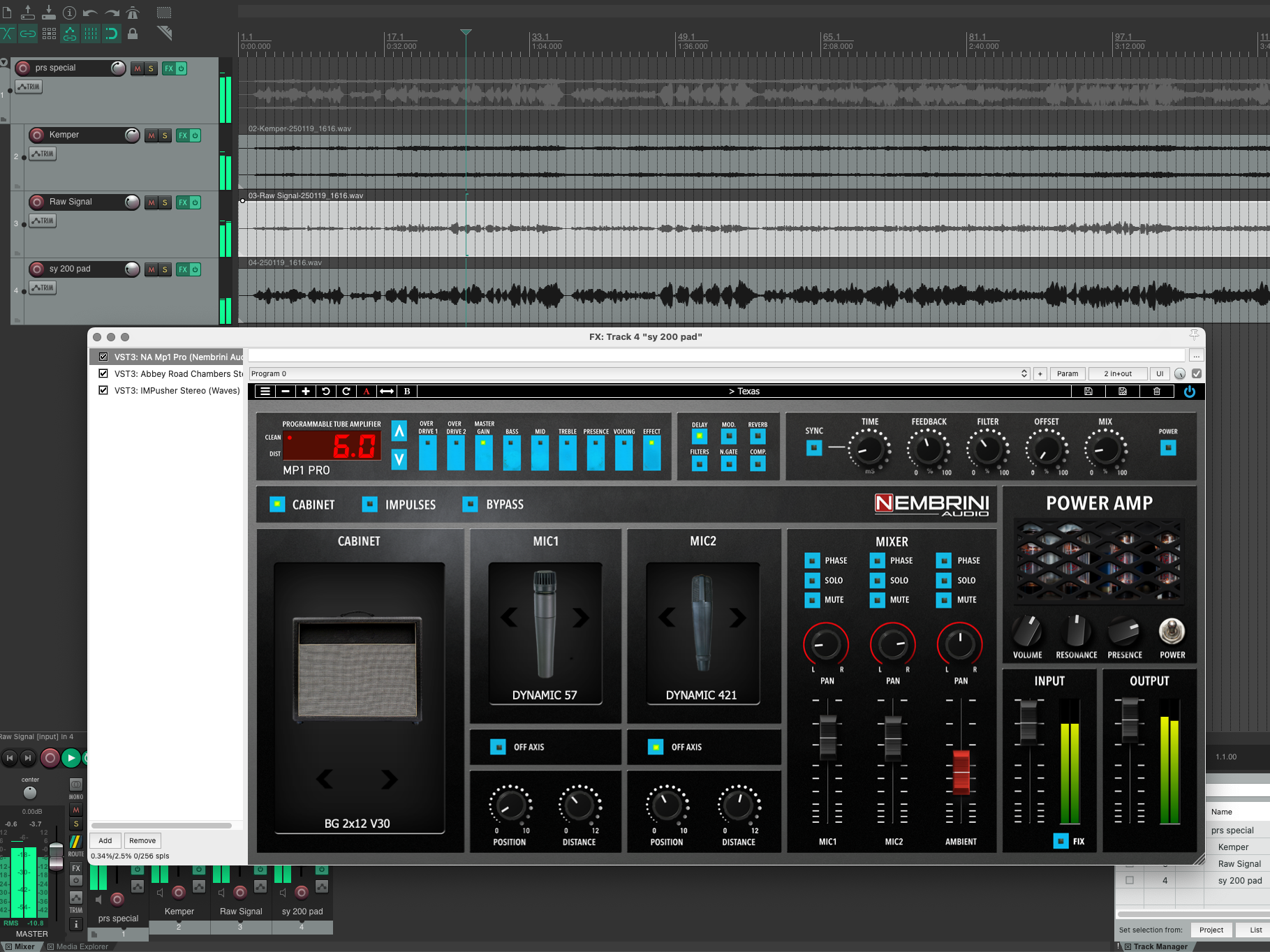Viewport: 1270px width, 952px height.
Task: Uncheck the NA Mp1 Pro plugin checkbox
Action: tap(103, 357)
